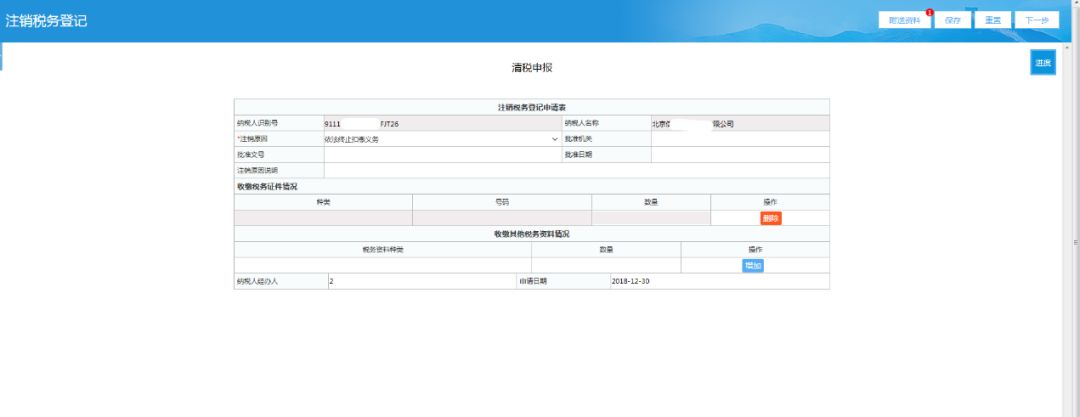This screenshot has height=417, width=1080.
Task: Click the 重置 reset button
Action: 993,20
